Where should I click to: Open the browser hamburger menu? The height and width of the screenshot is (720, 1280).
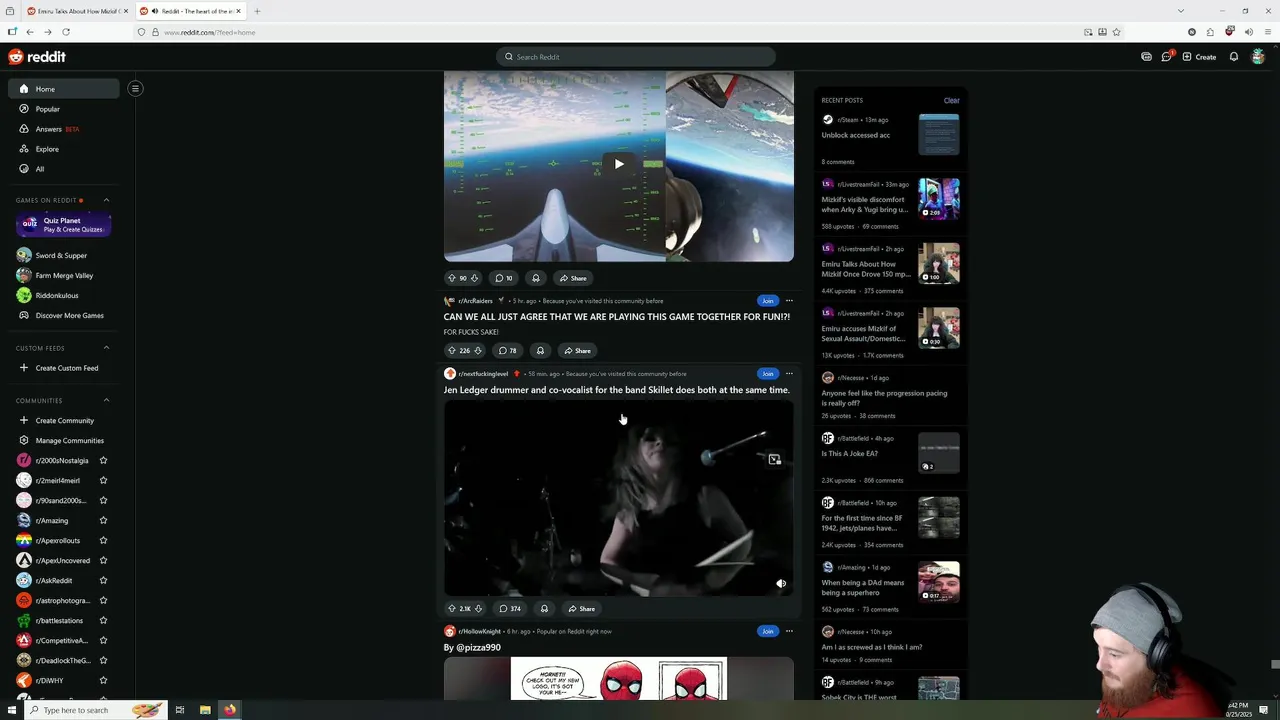pyautogui.click(x=1266, y=32)
